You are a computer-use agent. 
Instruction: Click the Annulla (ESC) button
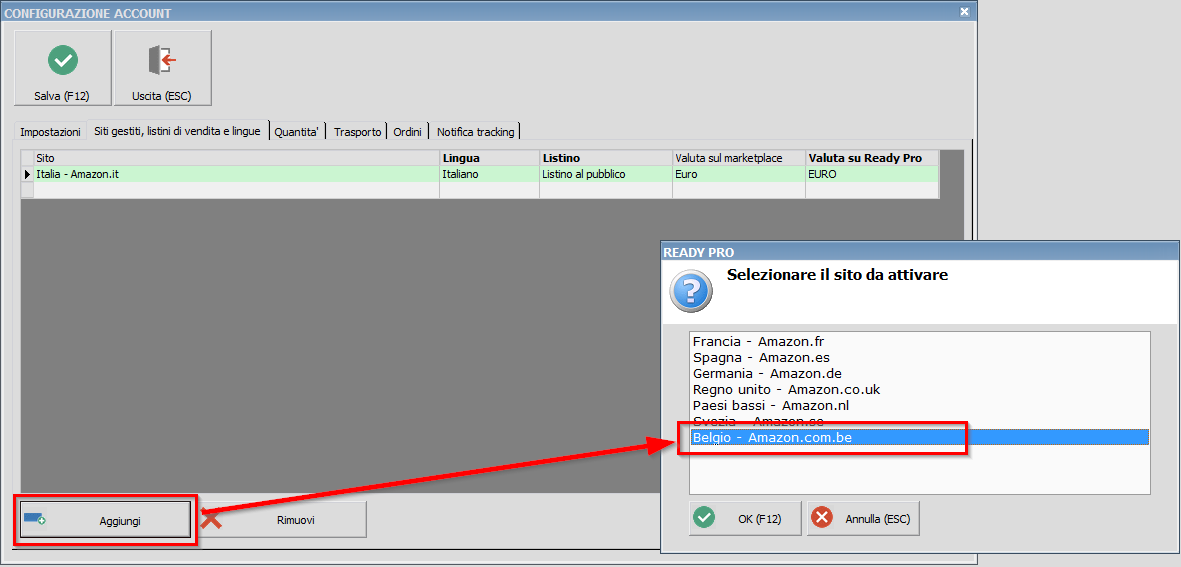(x=863, y=518)
